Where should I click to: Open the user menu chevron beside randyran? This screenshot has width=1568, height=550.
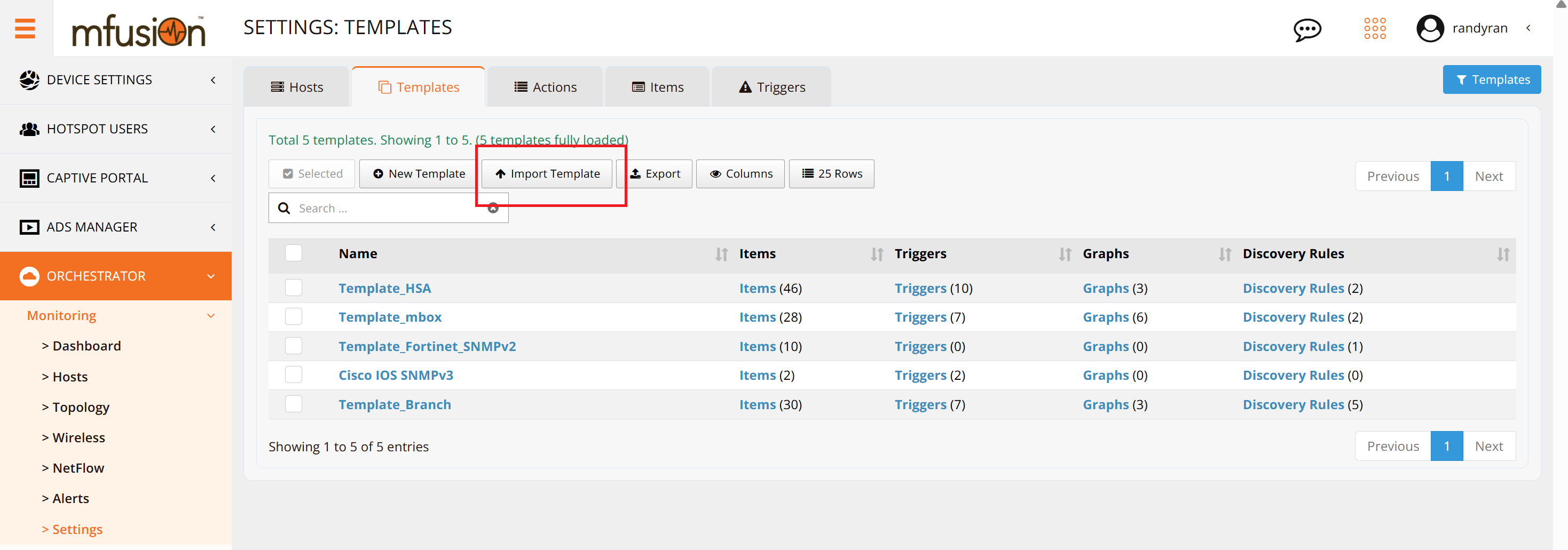click(x=1528, y=28)
